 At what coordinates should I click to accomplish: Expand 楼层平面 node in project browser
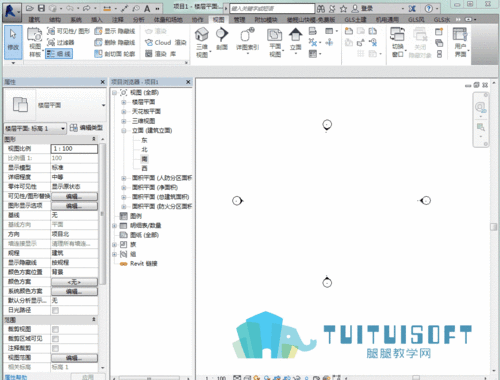pyautogui.click(x=124, y=102)
